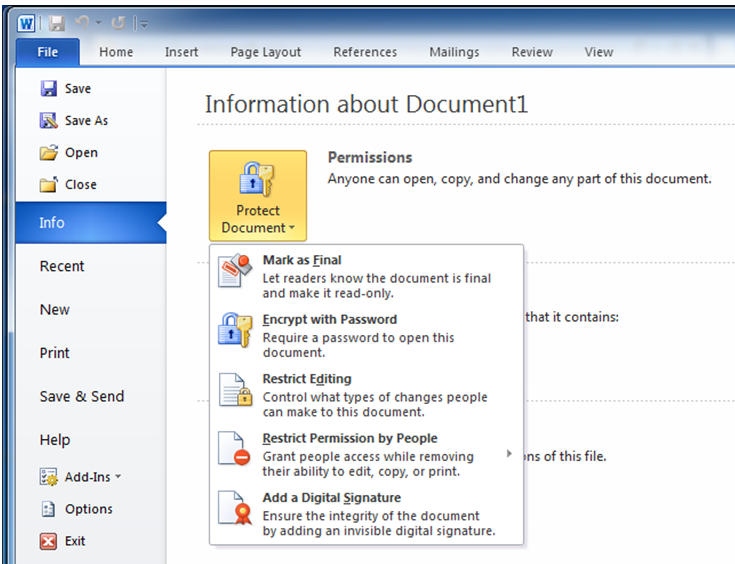Click the Restrict Editing document icon

(236, 390)
